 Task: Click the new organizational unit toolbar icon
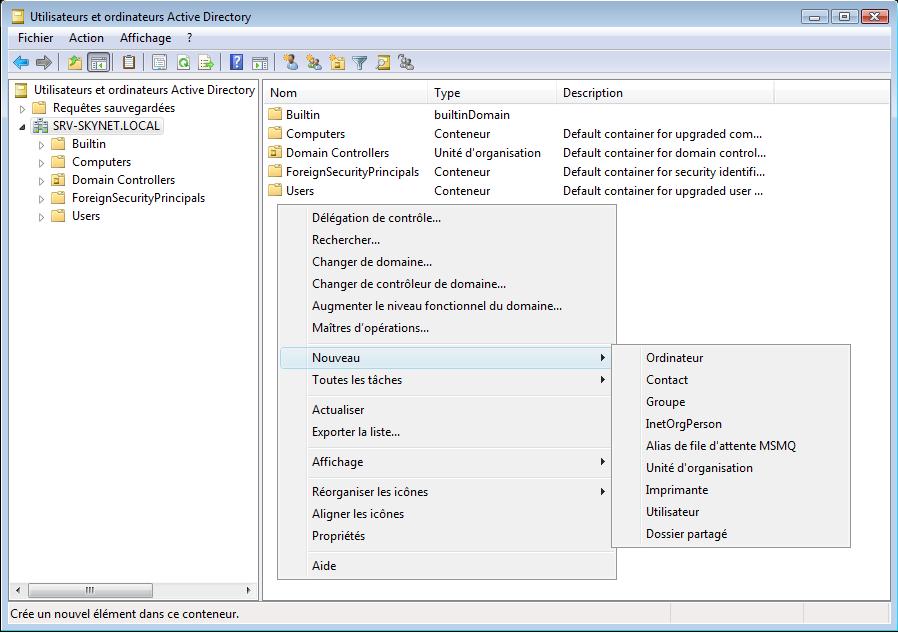tap(337, 62)
